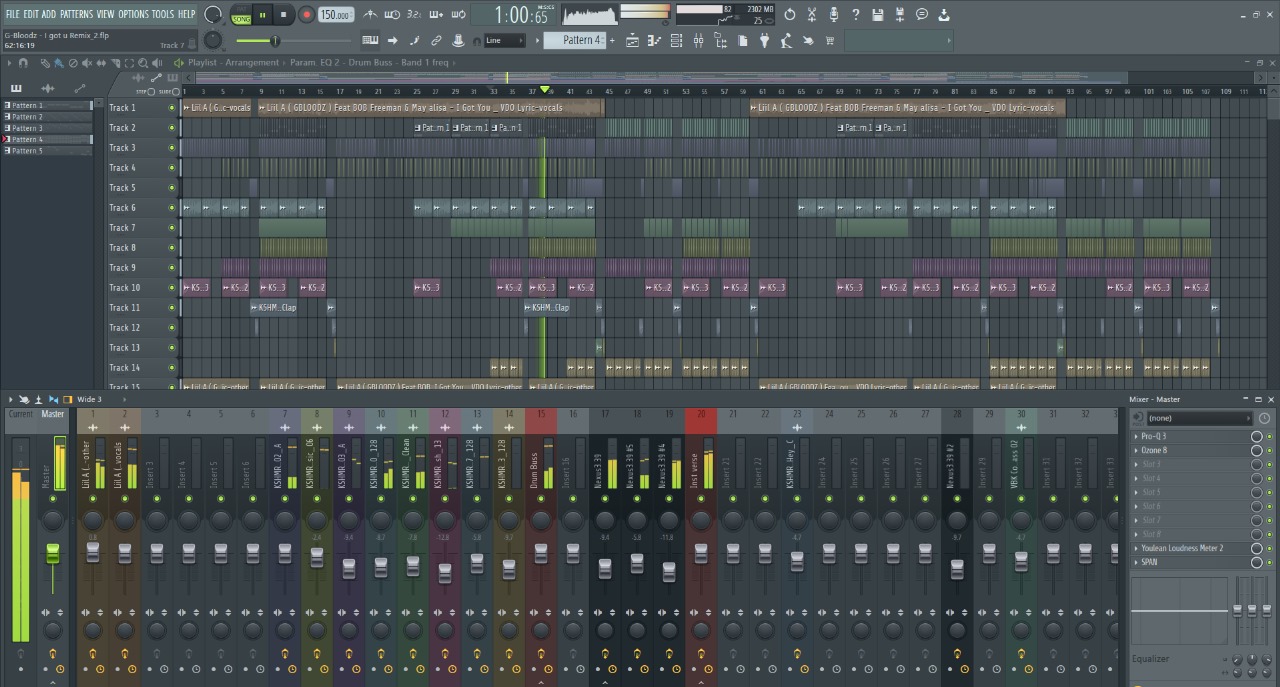
Task: Mute Track 6 in the playlist
Action: (171, 208)
